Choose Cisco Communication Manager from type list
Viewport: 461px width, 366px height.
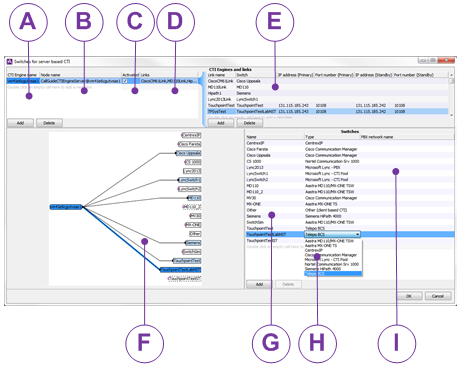click(331, 255)
